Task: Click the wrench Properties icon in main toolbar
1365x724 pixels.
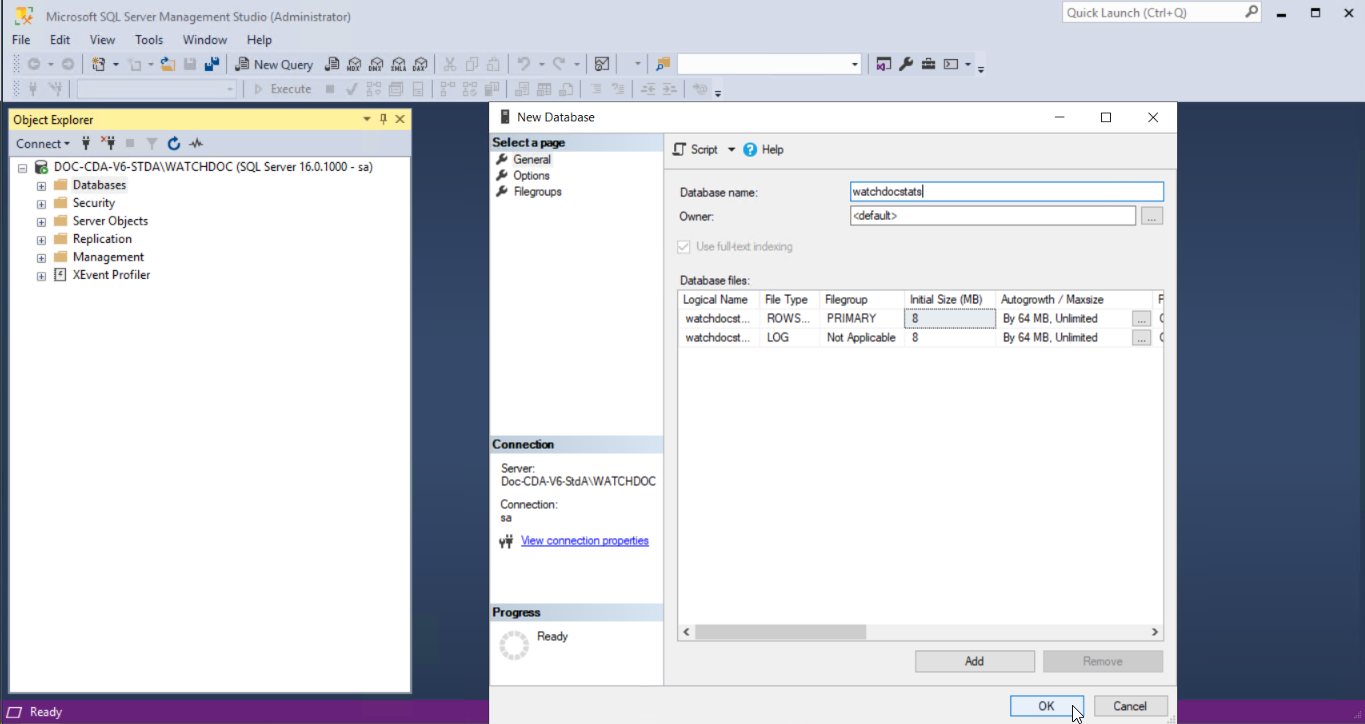Action: (x=906, y=64)
